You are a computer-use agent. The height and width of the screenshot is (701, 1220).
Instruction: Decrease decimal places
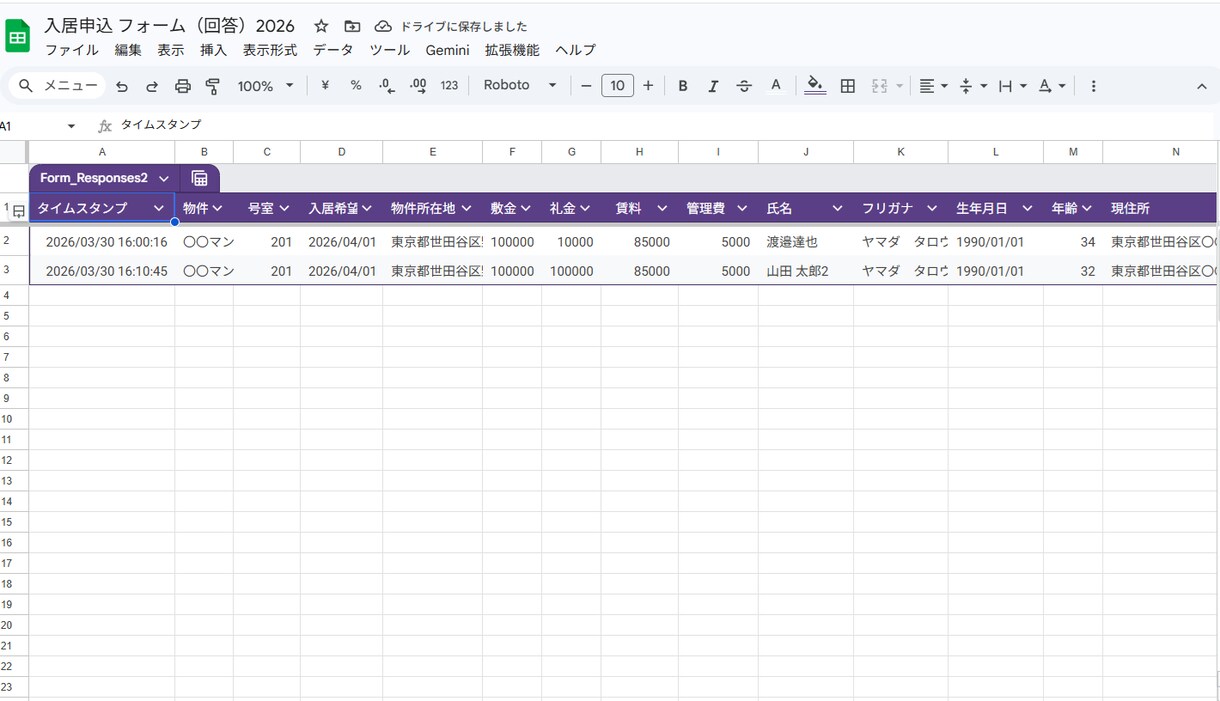(387, 86)
